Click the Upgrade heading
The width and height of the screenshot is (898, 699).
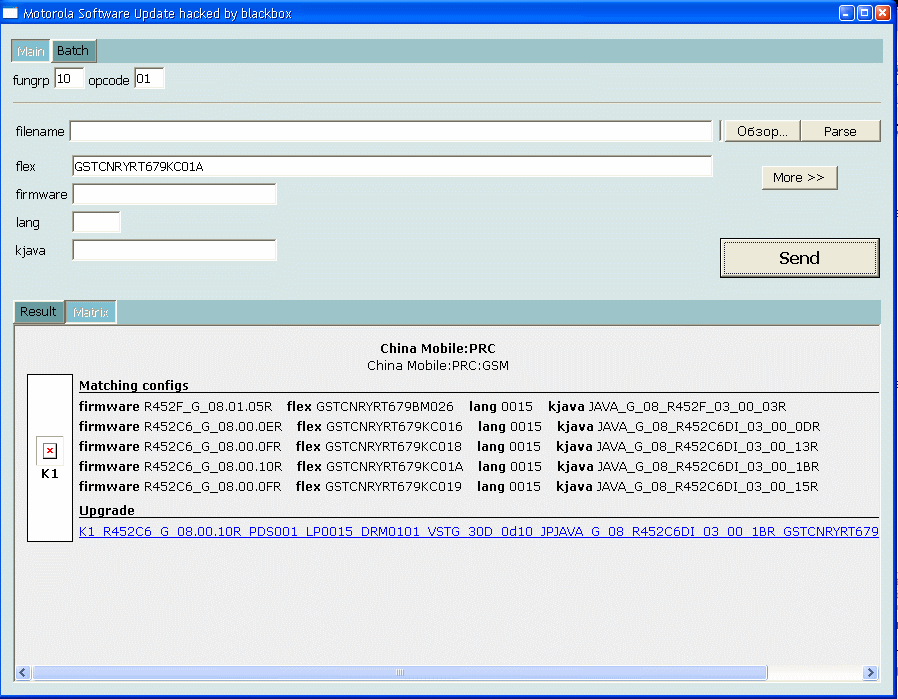pos(107,510)
